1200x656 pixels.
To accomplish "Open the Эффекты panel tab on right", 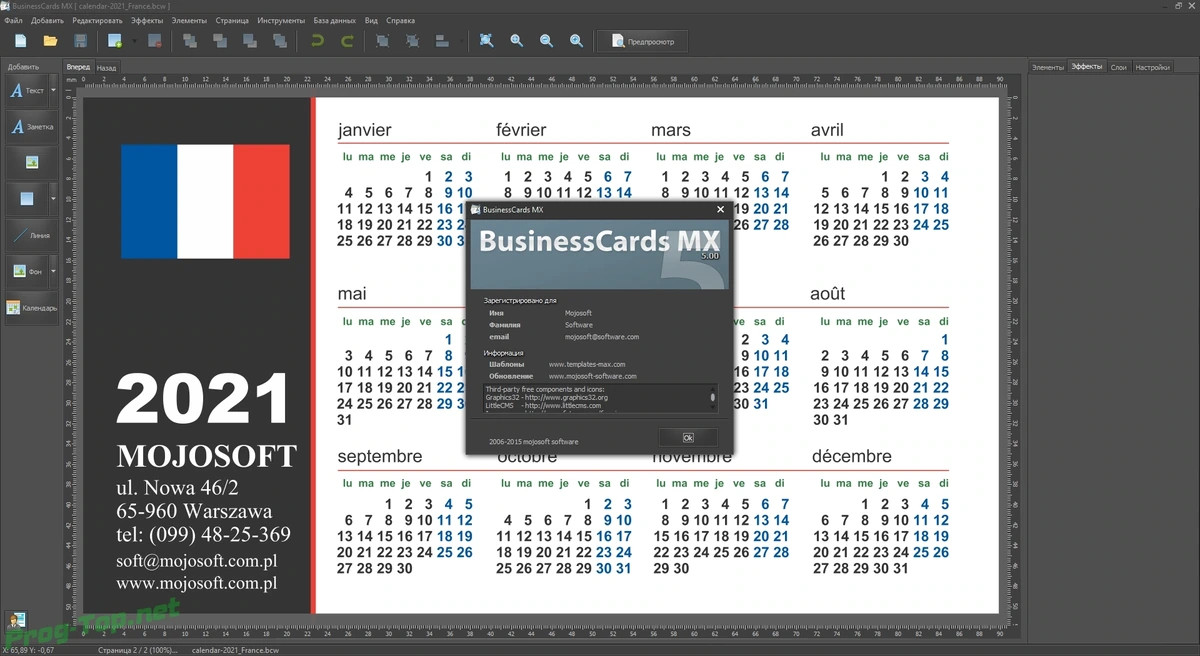I will pyautogui.click(x=1087, y=67).
